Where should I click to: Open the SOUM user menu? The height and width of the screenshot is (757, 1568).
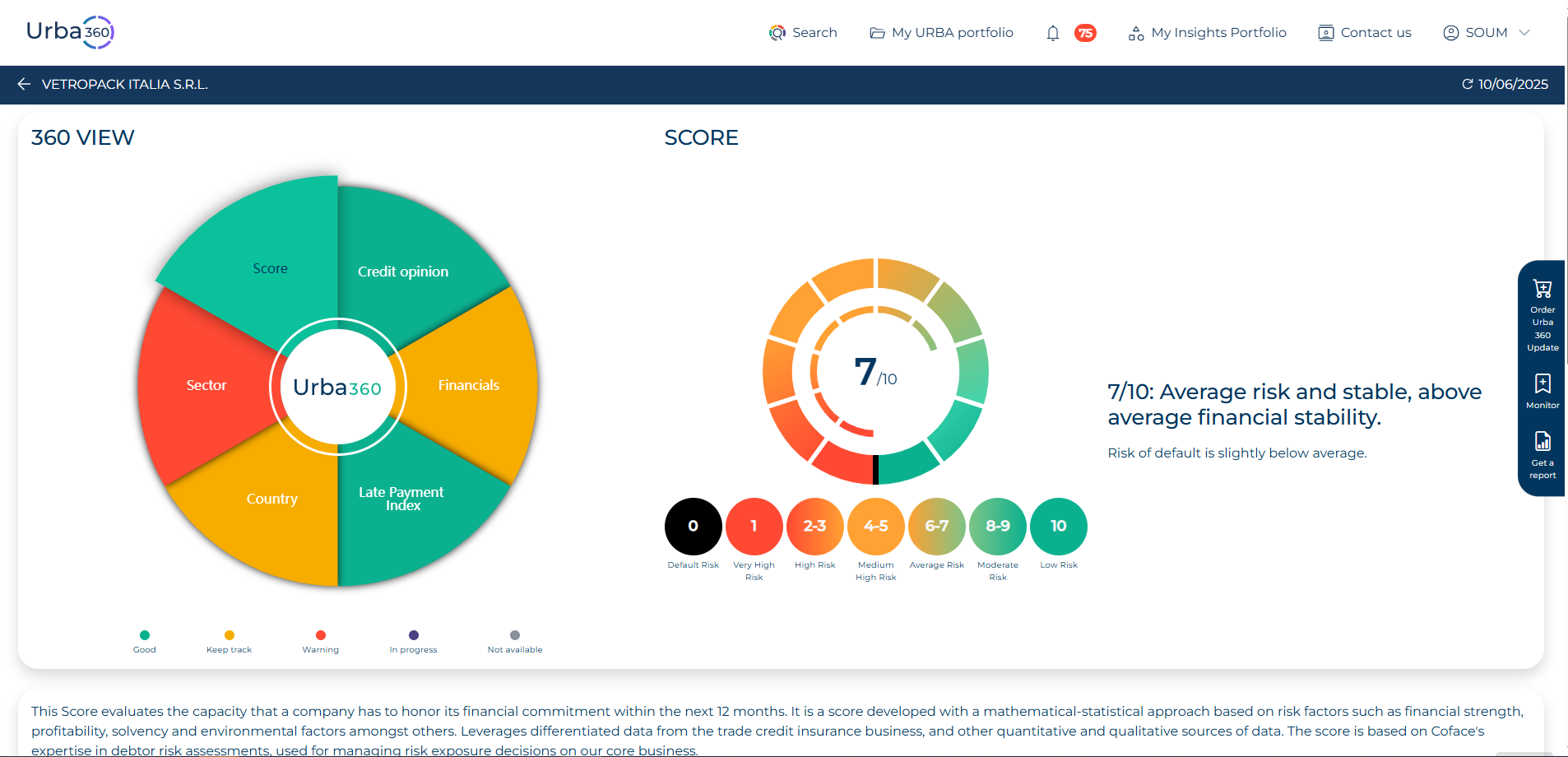[1487, 33]
